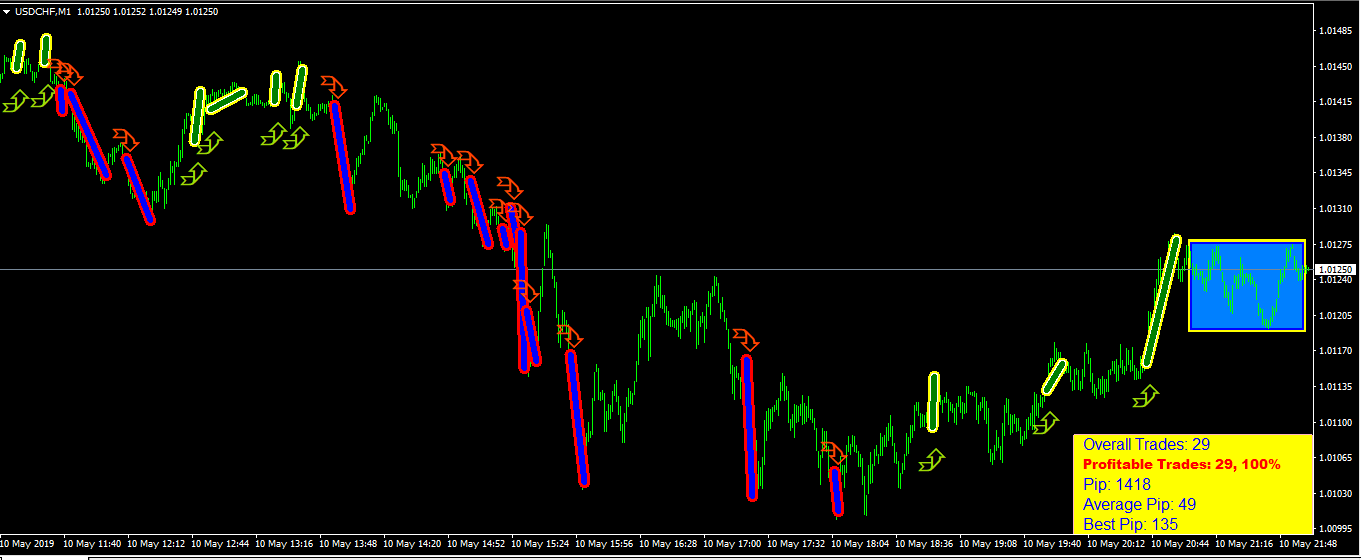Click the Overall Trades: 29 line
The width and height of the screenshot is (1361, 560).
1146,444
